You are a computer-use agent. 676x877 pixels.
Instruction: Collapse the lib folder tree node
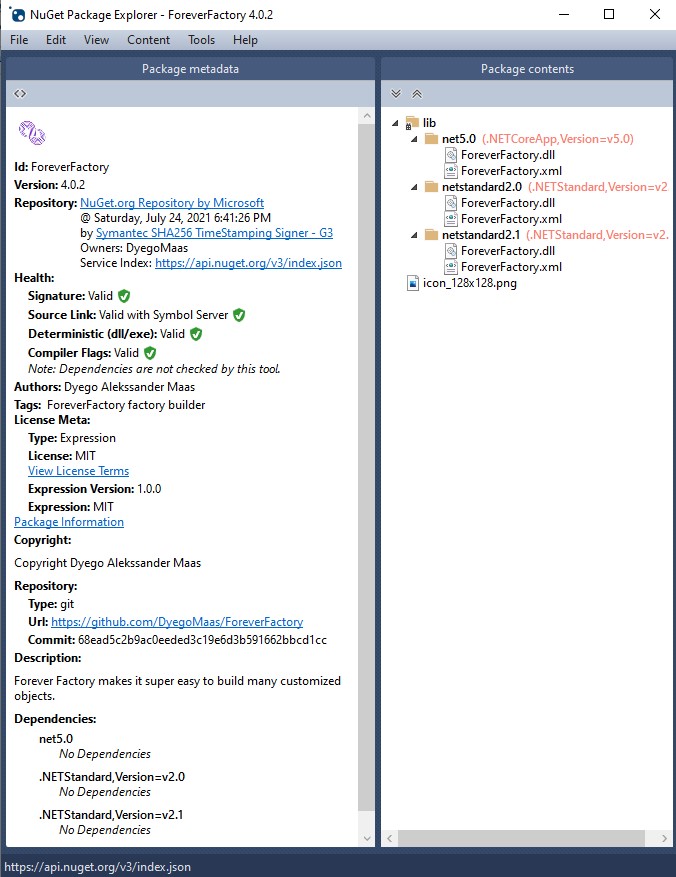[395, 122]
